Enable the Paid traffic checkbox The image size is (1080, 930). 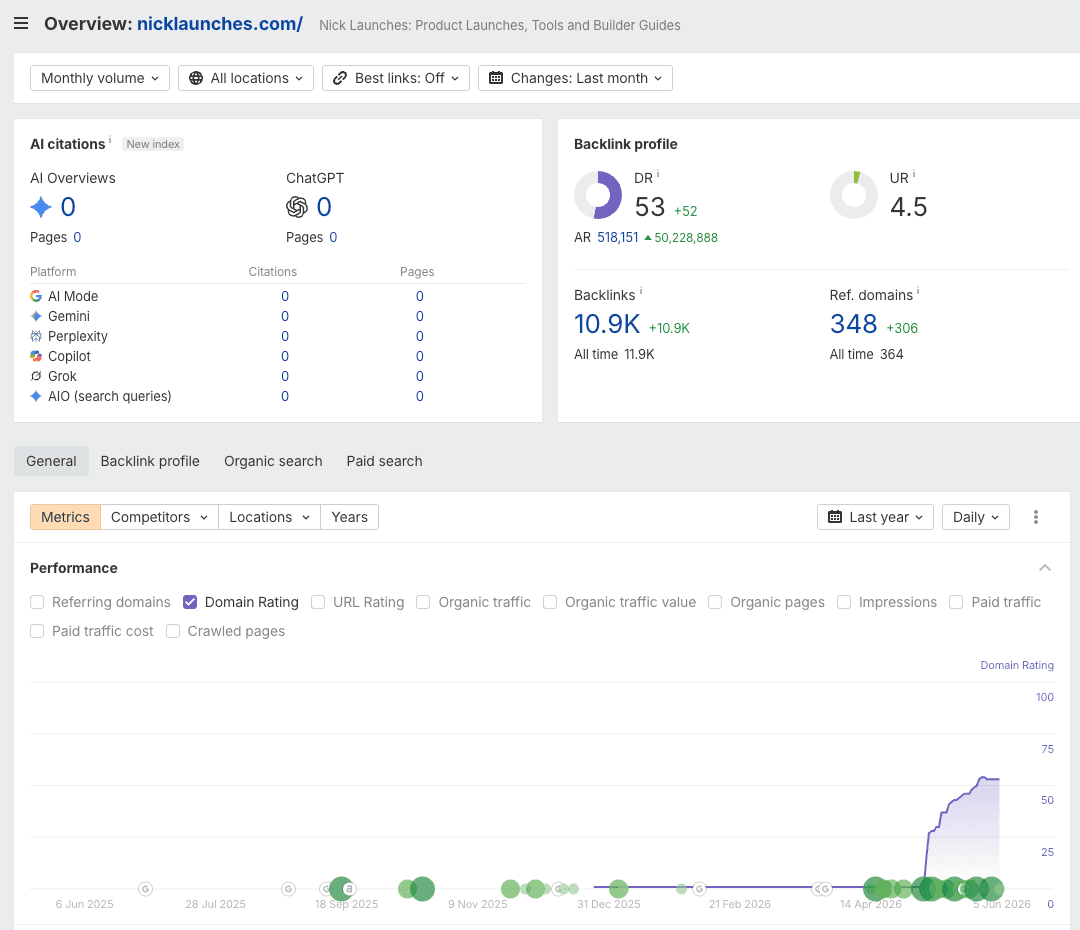click(956, 602)
